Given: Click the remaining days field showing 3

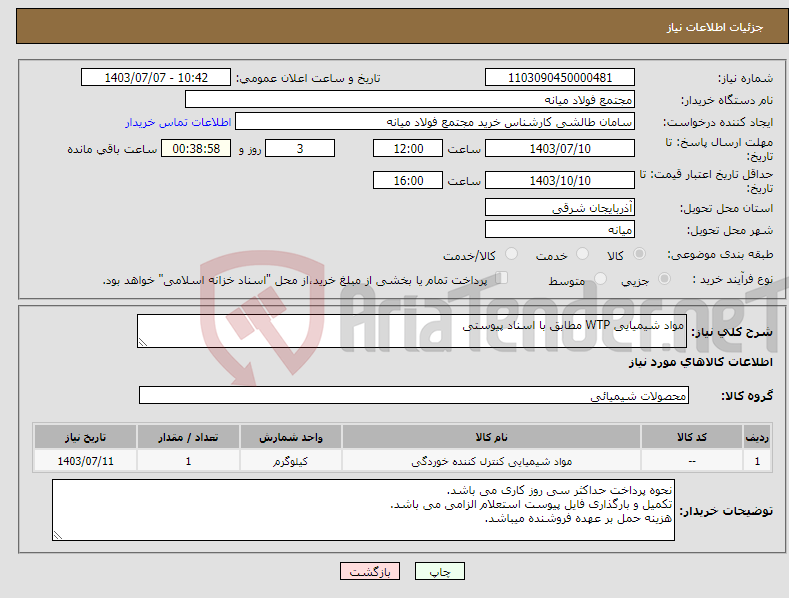Looking at the screenshot, I should 300,148.
